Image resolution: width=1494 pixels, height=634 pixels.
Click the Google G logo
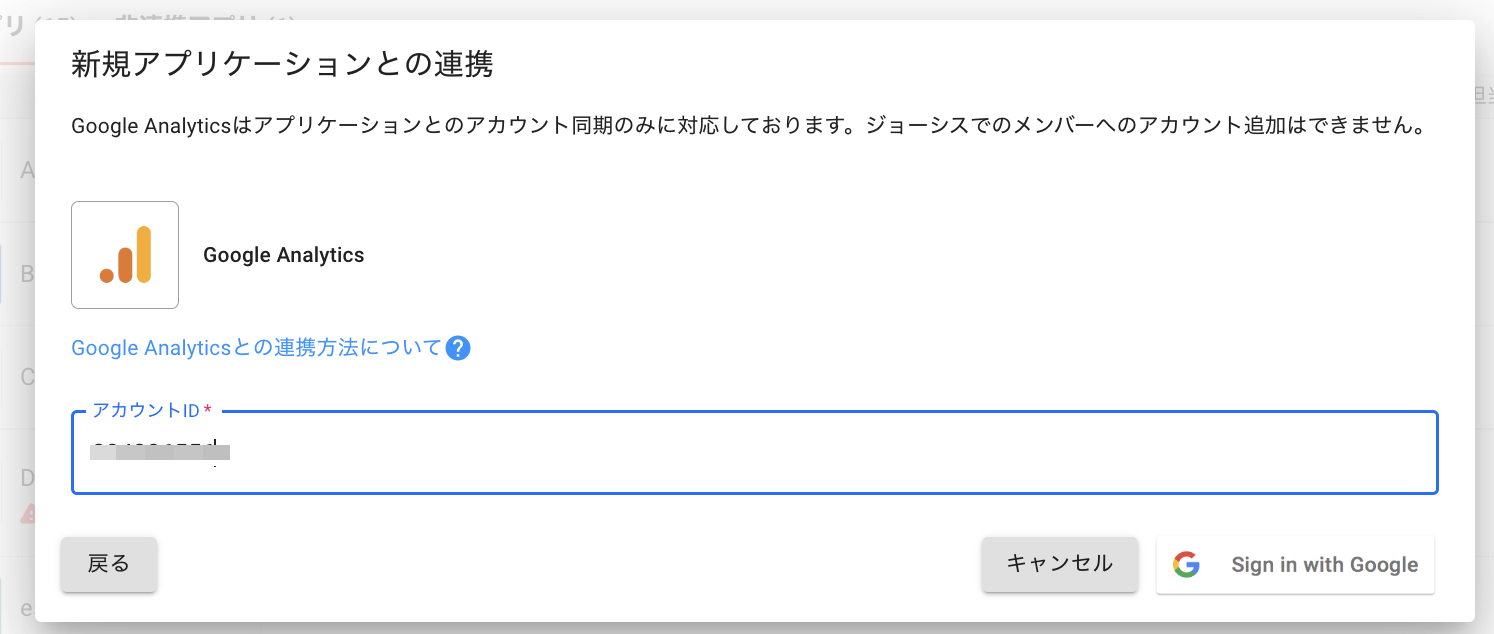click(1186, 565)
